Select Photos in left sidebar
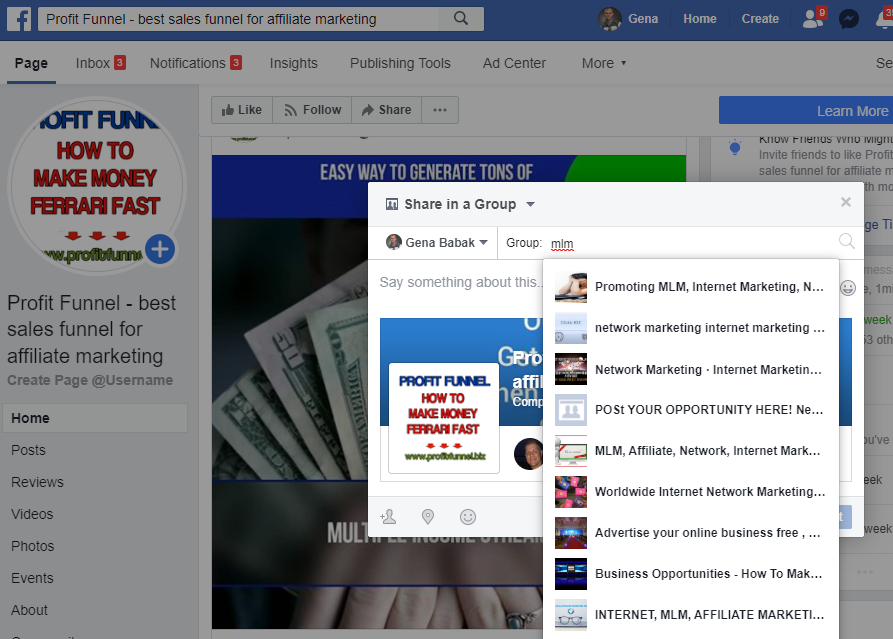The image size is (893, 639). [x=32, y=546]
